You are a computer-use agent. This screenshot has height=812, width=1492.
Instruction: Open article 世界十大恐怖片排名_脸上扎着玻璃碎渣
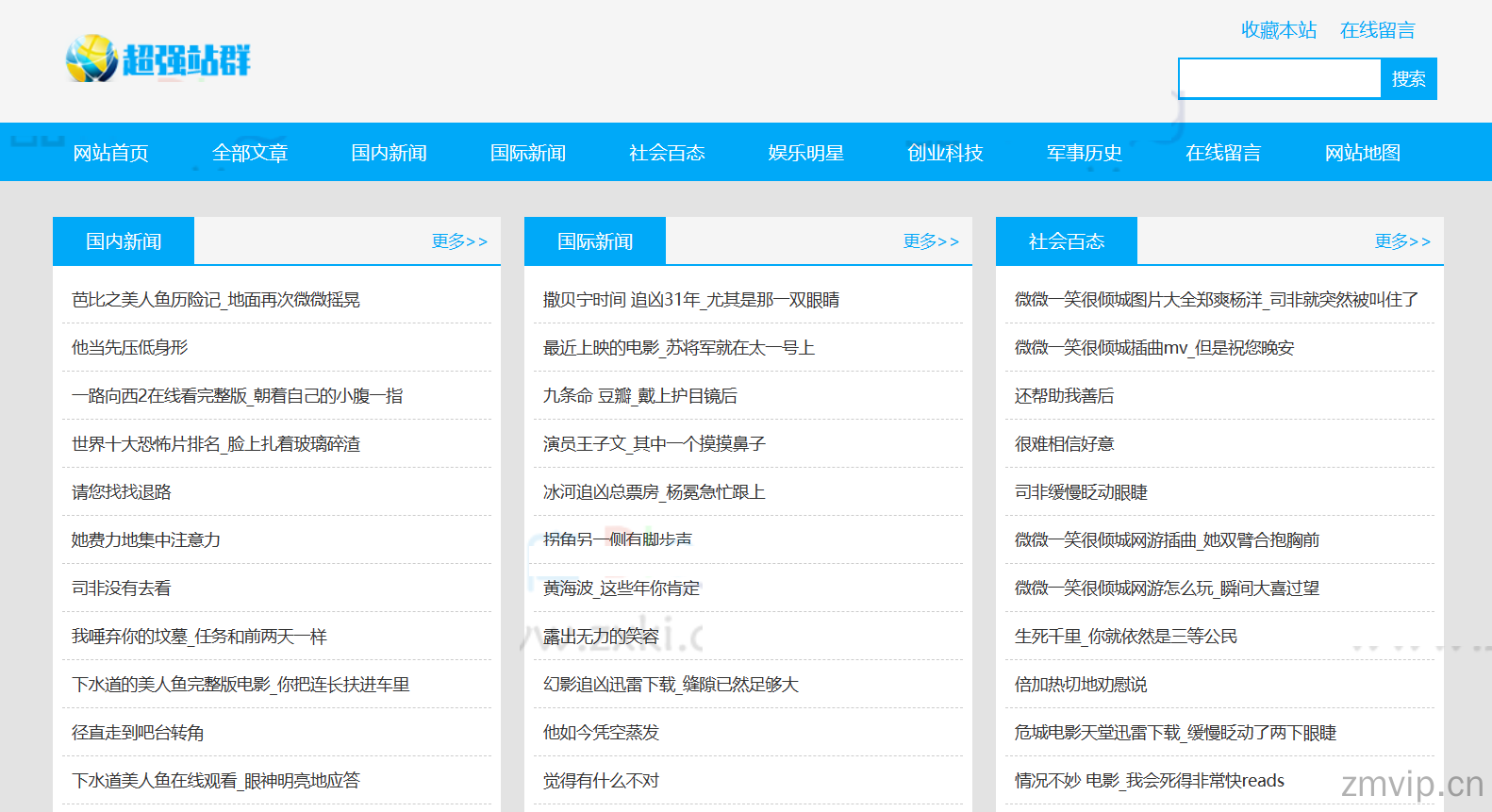click(x=216, y=444)
